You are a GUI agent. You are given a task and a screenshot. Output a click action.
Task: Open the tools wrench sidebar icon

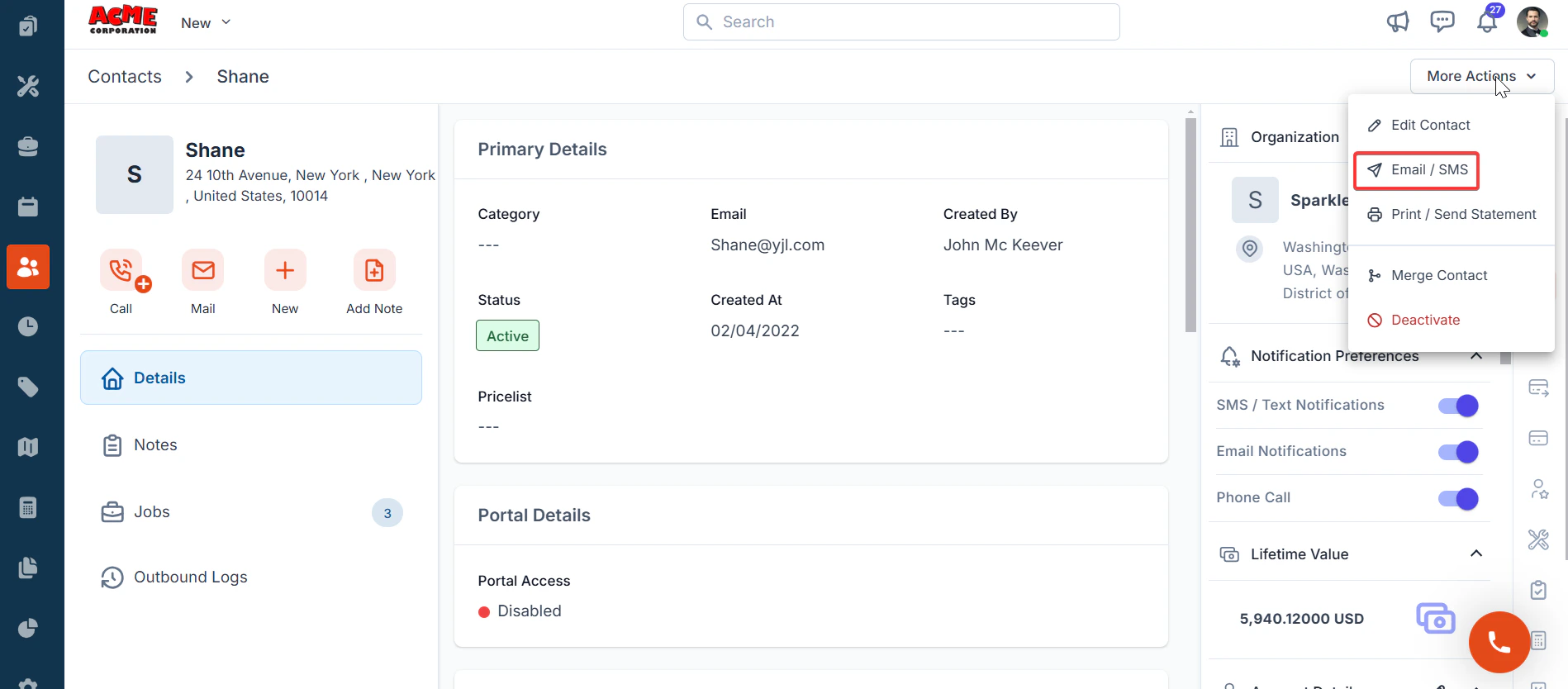pyautogui.click(x=28, y=86)
